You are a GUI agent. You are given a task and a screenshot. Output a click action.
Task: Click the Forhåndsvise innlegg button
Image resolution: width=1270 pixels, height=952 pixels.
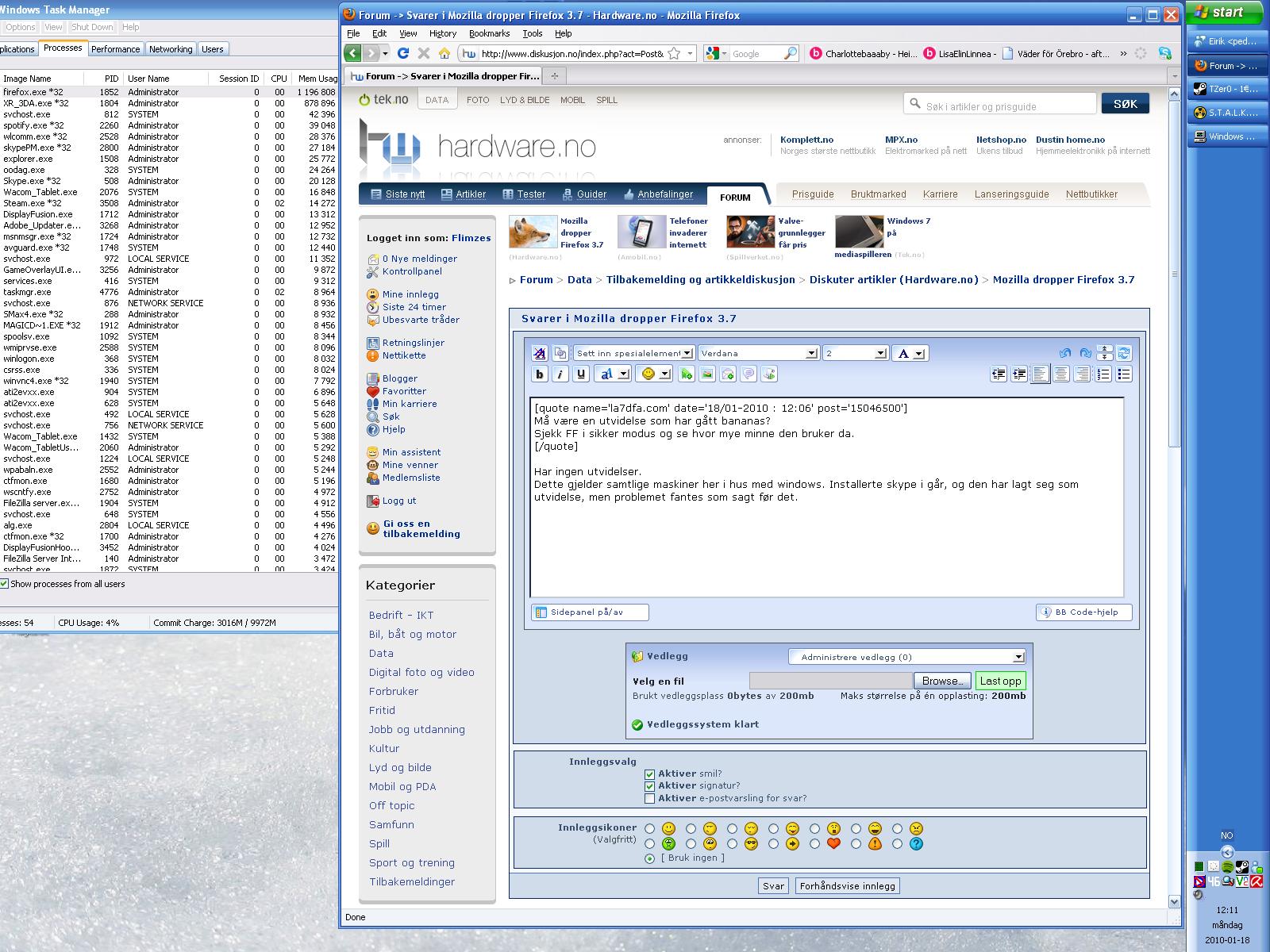(847, 886)
